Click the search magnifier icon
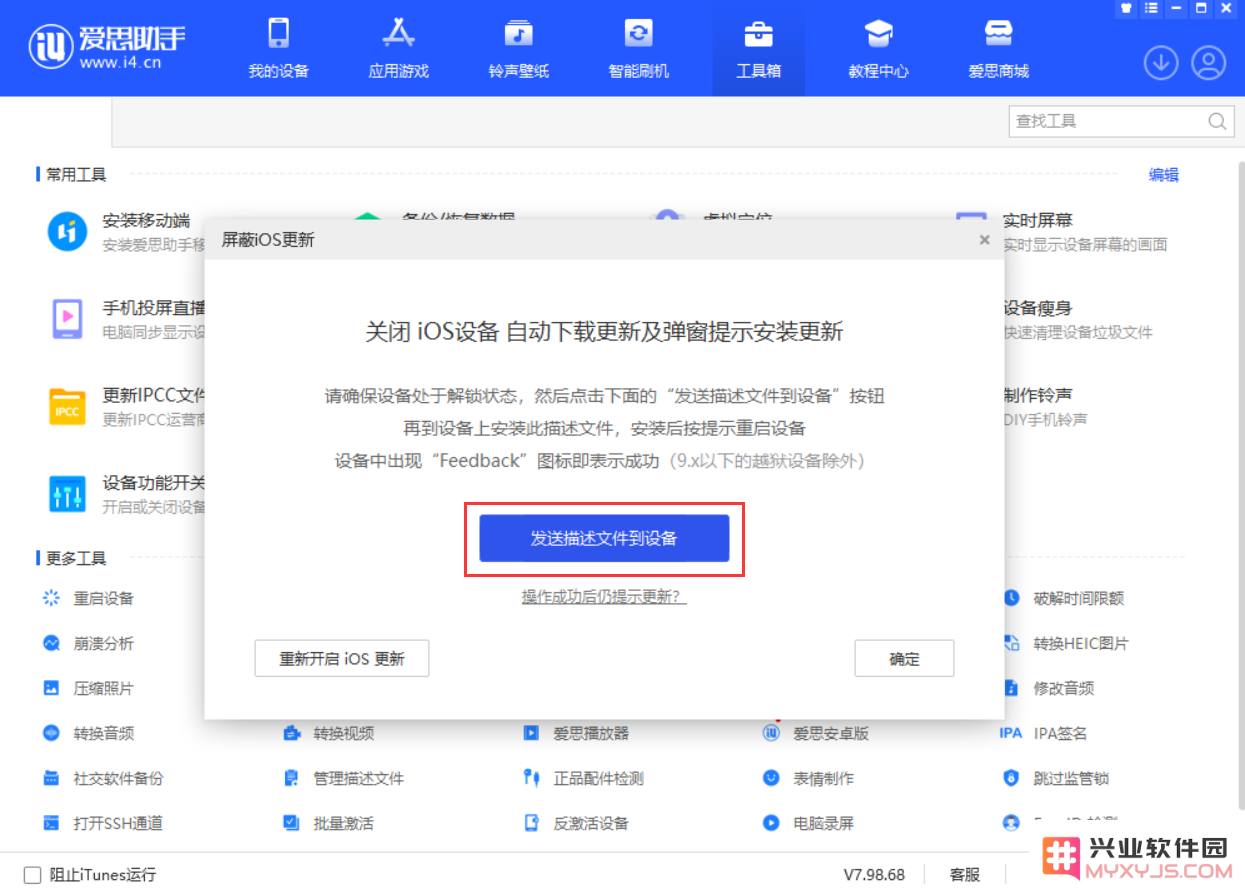 [x=1217, y=121]
